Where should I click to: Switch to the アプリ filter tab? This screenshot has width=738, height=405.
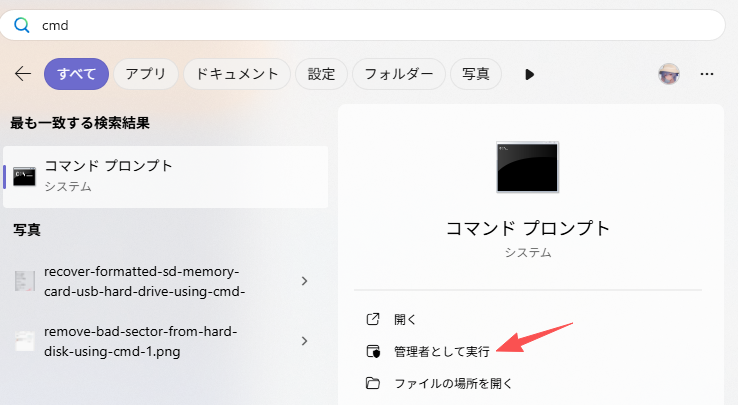(x=146, y=74)
